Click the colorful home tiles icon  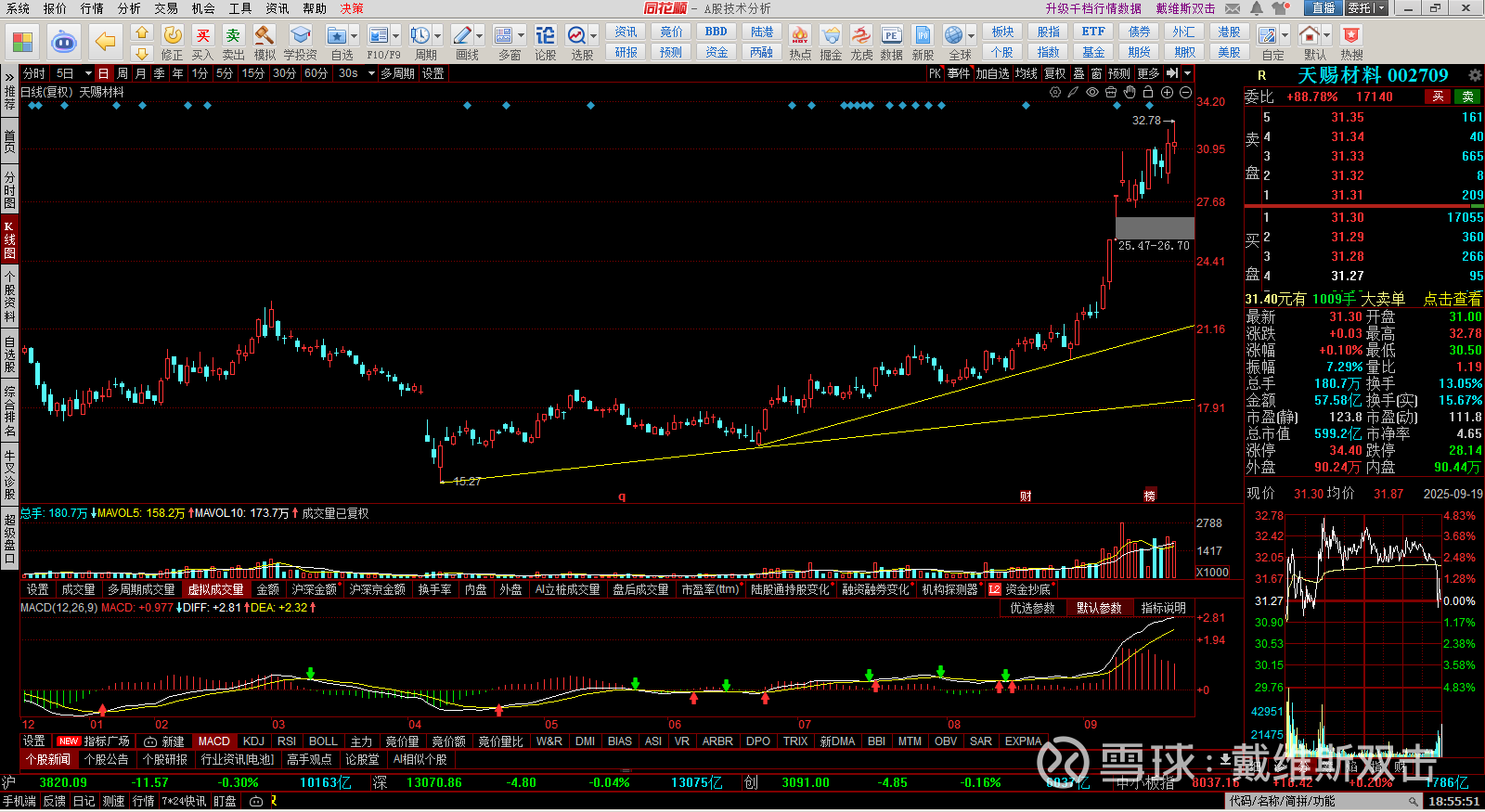coord(22,42)
